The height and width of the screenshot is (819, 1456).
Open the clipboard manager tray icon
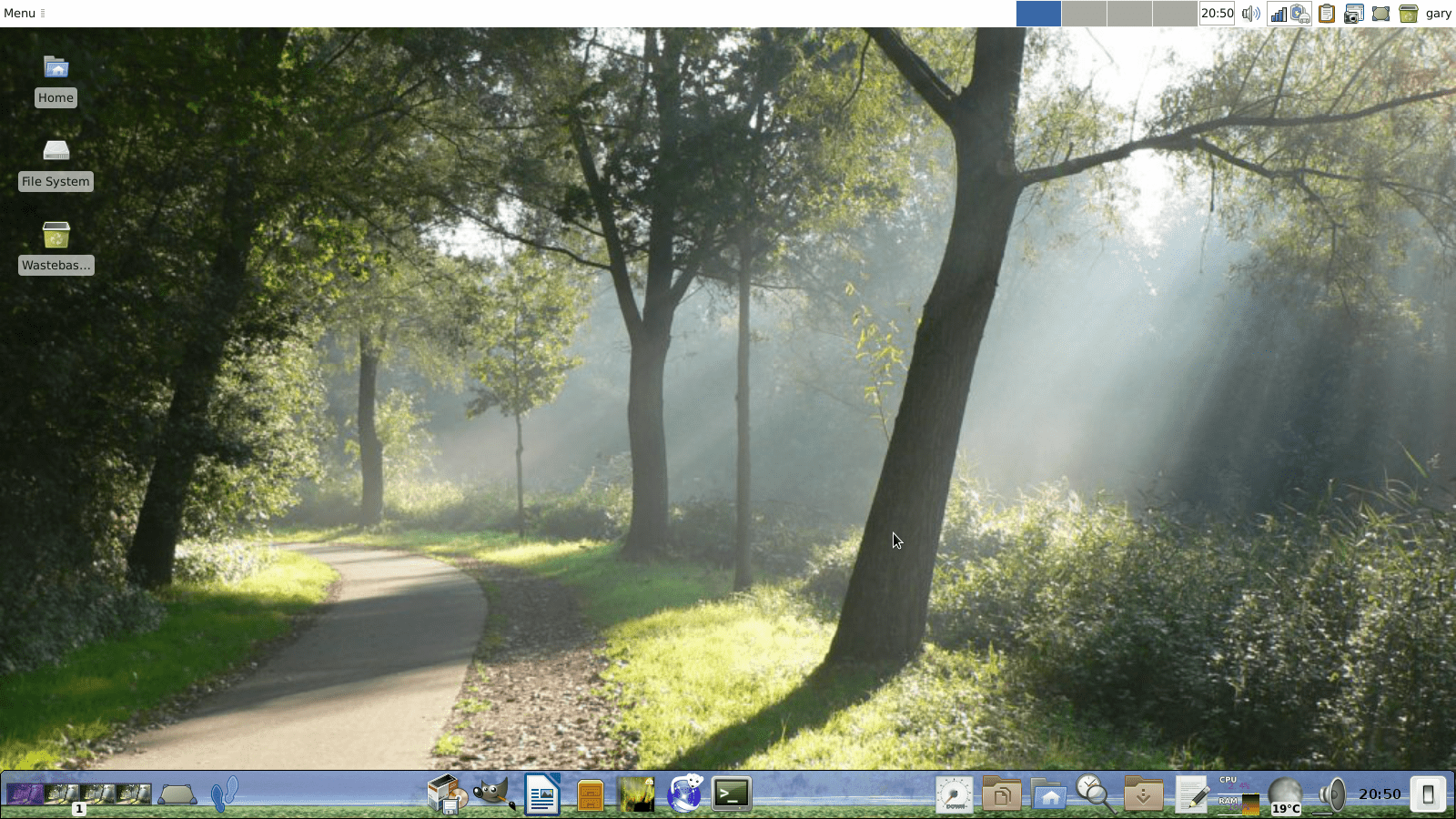[x=1327, y=14]
